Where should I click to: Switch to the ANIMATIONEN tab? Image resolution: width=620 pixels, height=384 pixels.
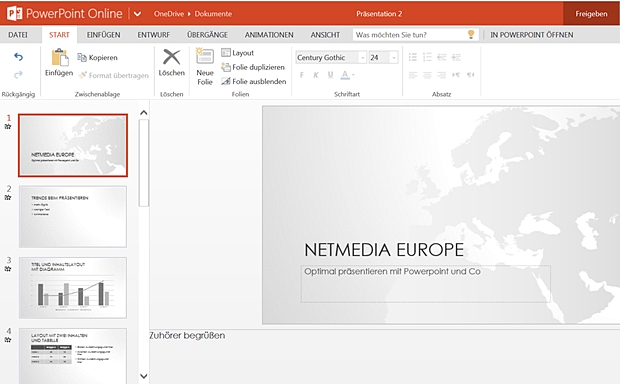269,35
